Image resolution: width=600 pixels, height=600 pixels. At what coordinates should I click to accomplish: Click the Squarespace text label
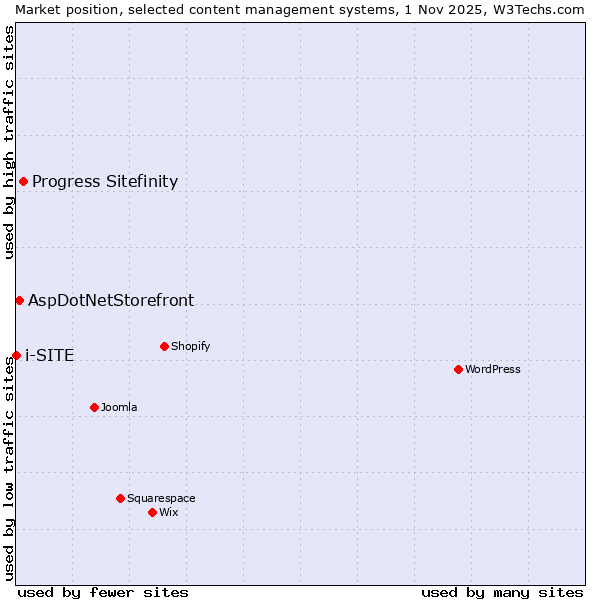coord(161,498)
